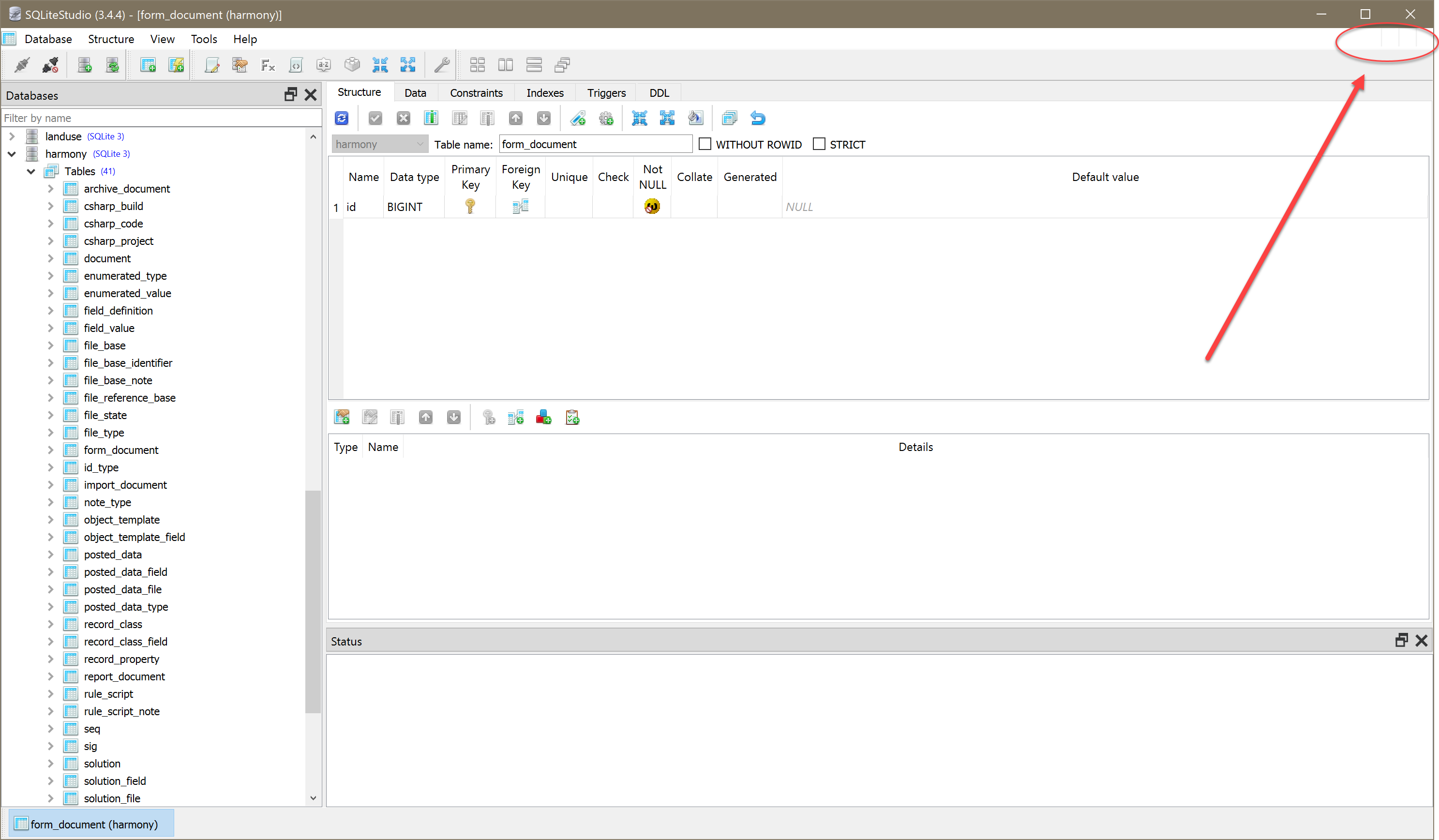1439x840 pixels.
Task: Click the add table constraint icon
Action: tap(342, 418)
